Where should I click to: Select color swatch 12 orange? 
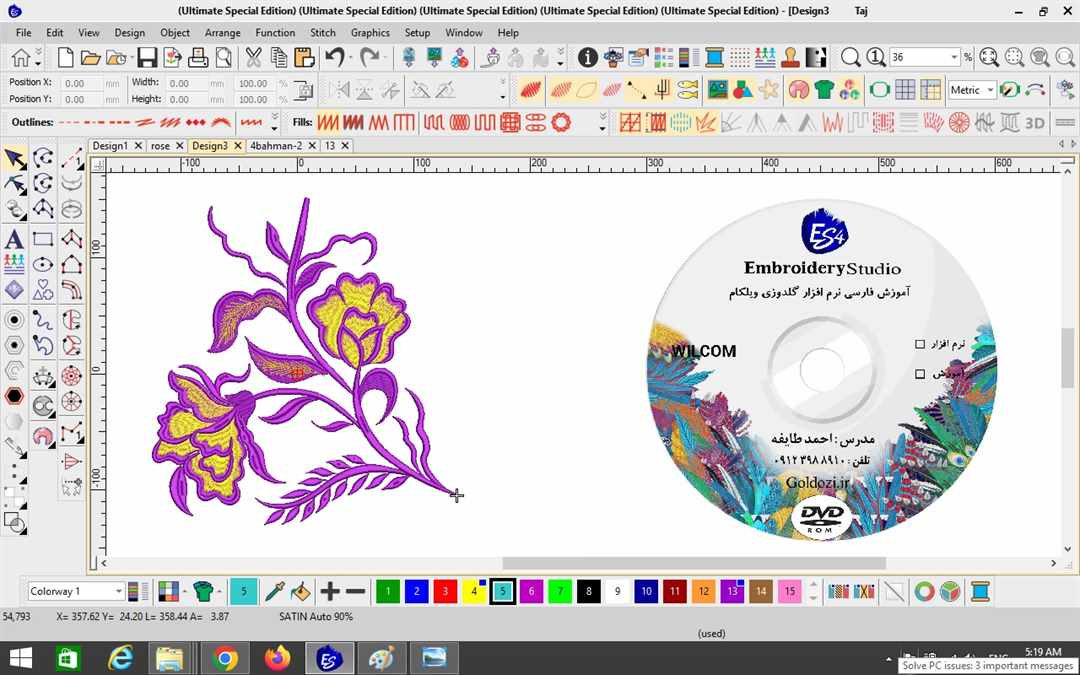pos(703,591)
